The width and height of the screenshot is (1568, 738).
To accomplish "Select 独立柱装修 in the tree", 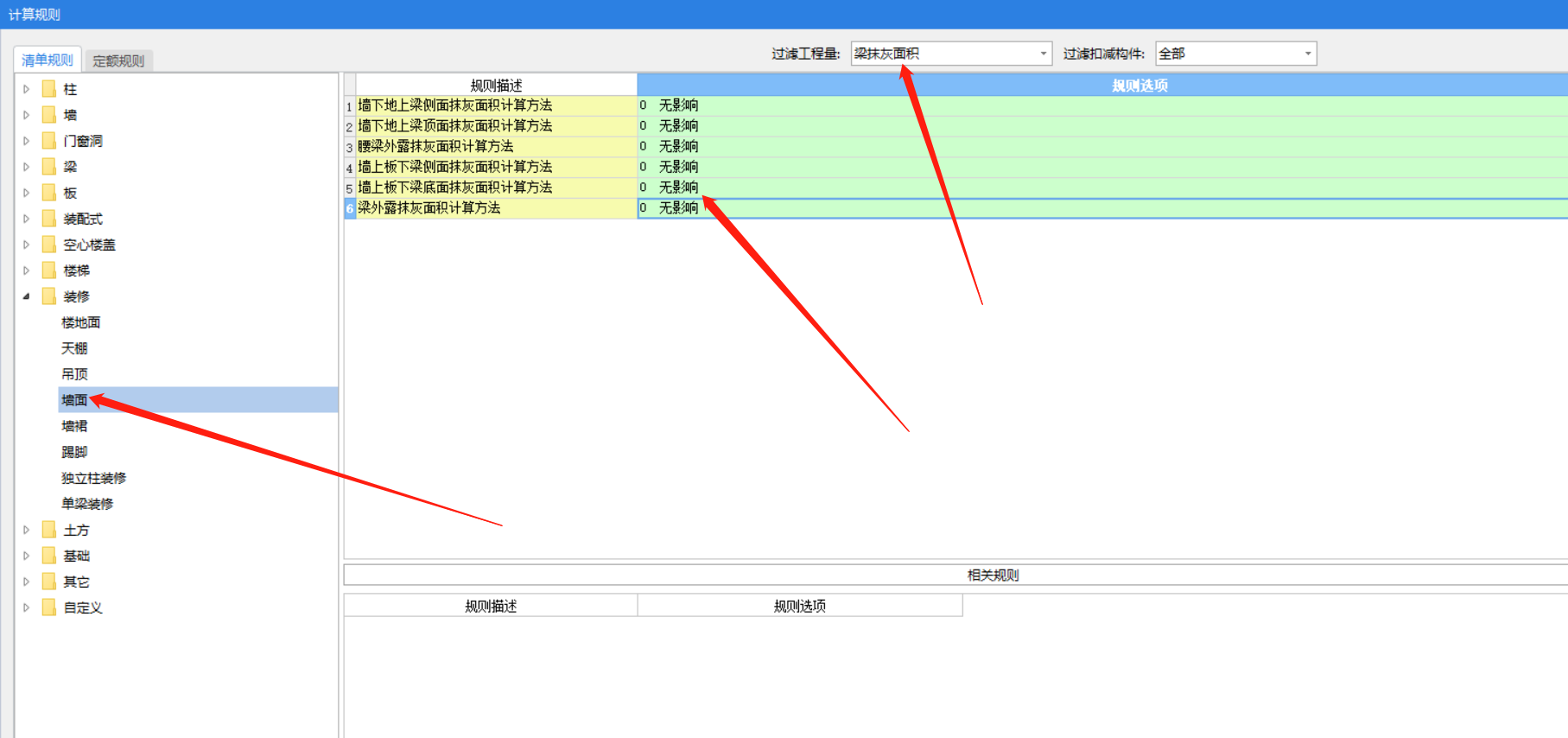I will (x=93, y=478).
